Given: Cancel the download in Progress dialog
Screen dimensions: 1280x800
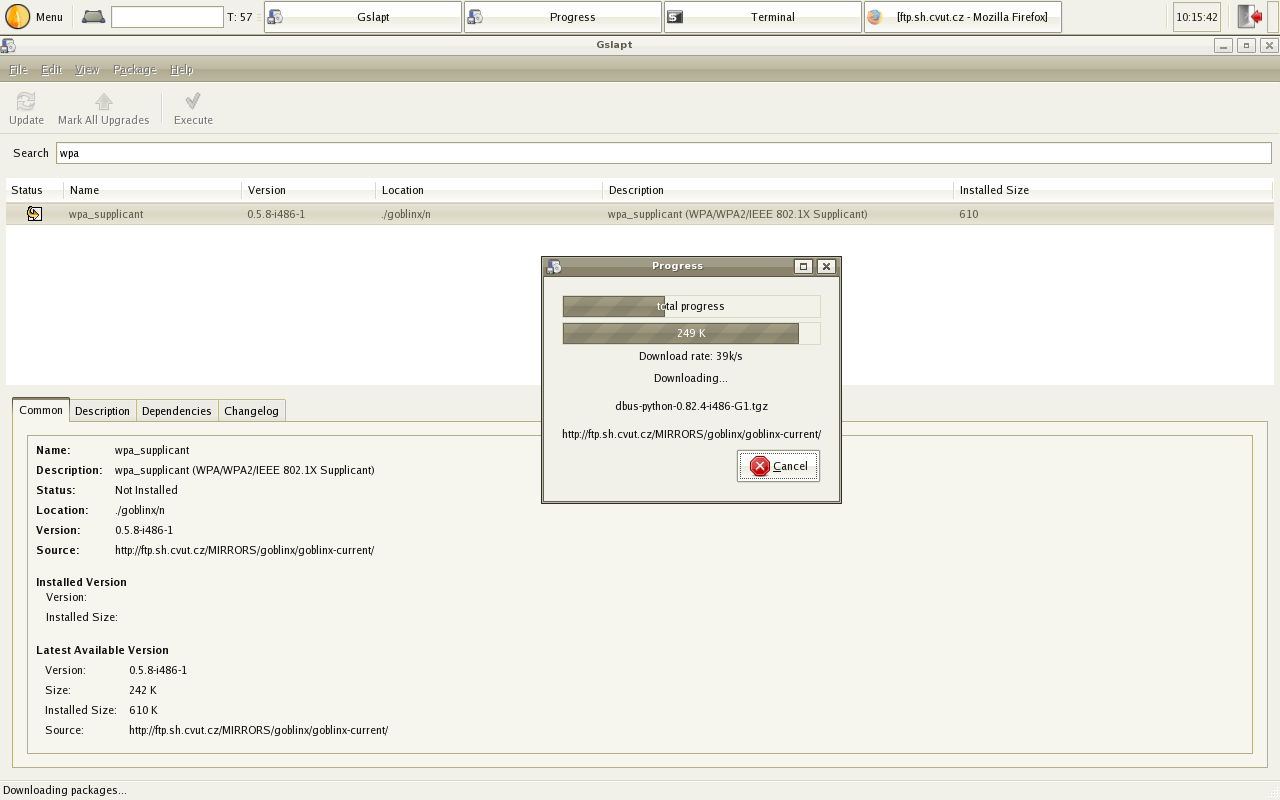Looking at the screenshot, I should (x=778, y=466).
